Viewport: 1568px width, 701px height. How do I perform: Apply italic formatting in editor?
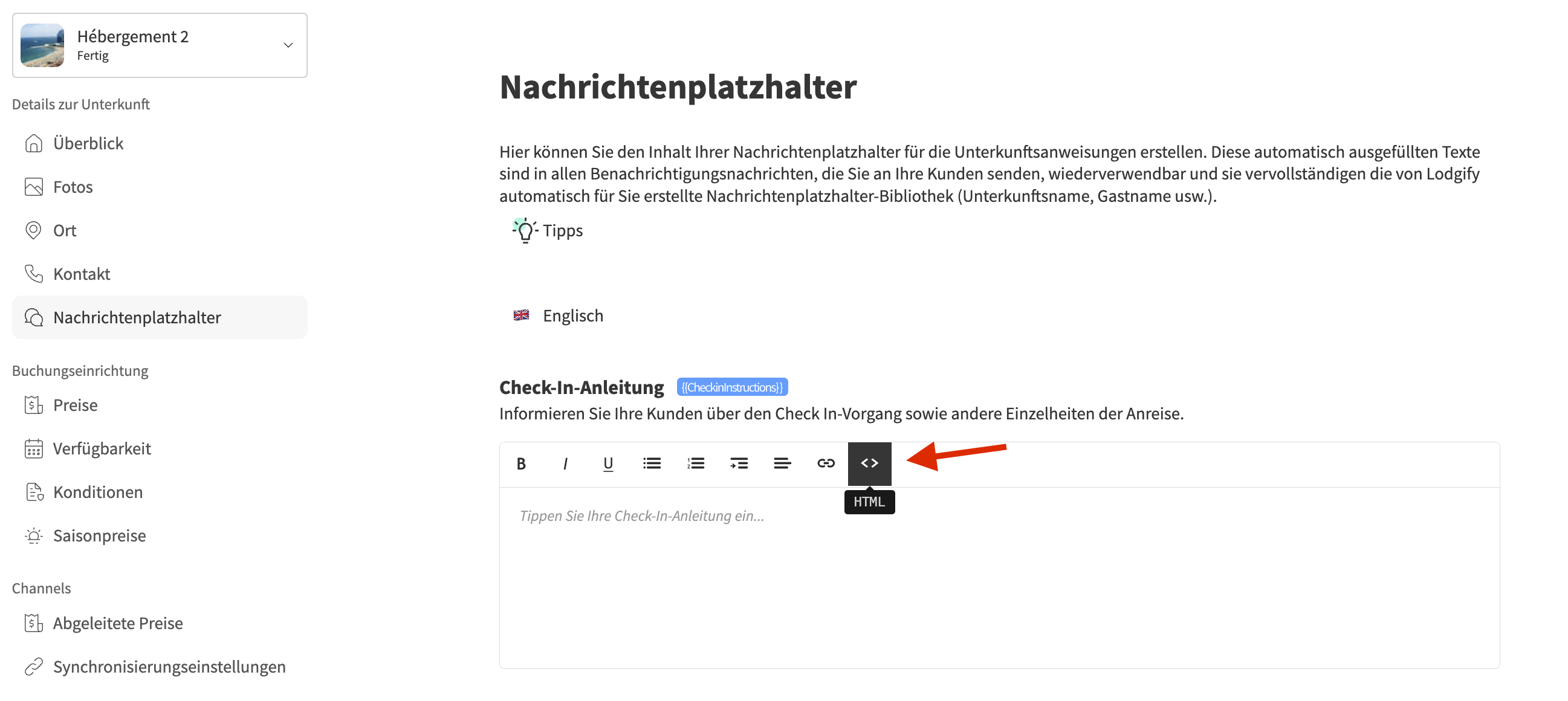pos(565,464)
